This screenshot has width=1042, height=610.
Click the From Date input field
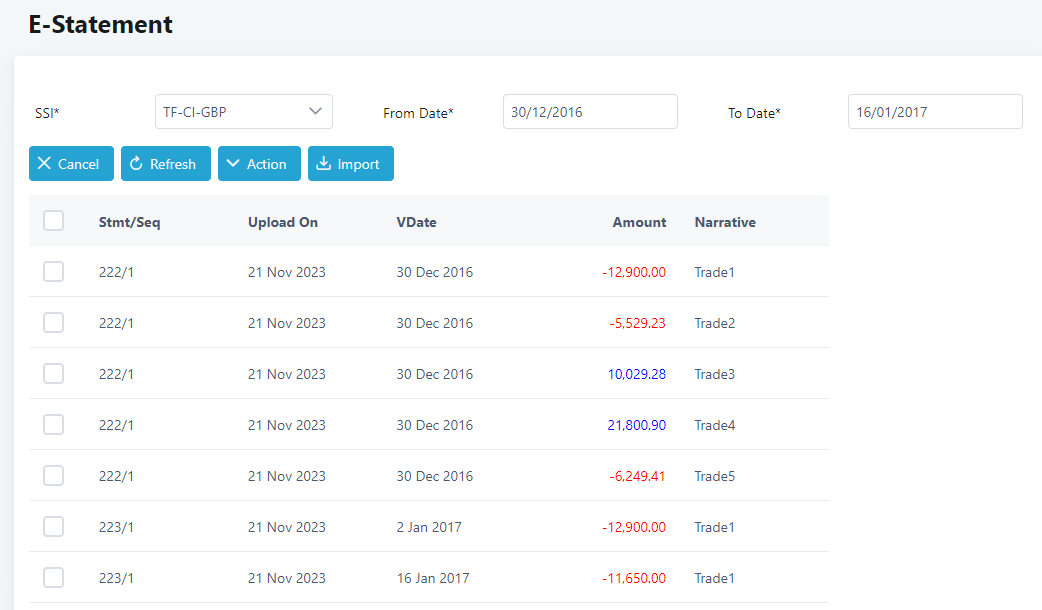pos(589,112)
